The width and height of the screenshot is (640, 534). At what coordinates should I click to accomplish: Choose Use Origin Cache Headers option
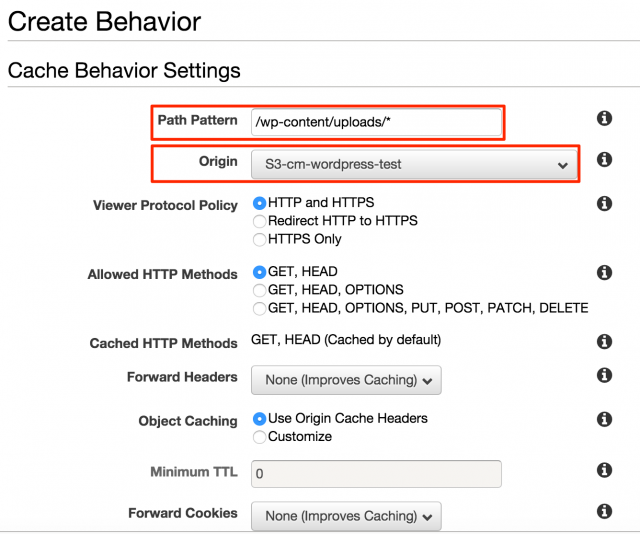tap(259, 419)
